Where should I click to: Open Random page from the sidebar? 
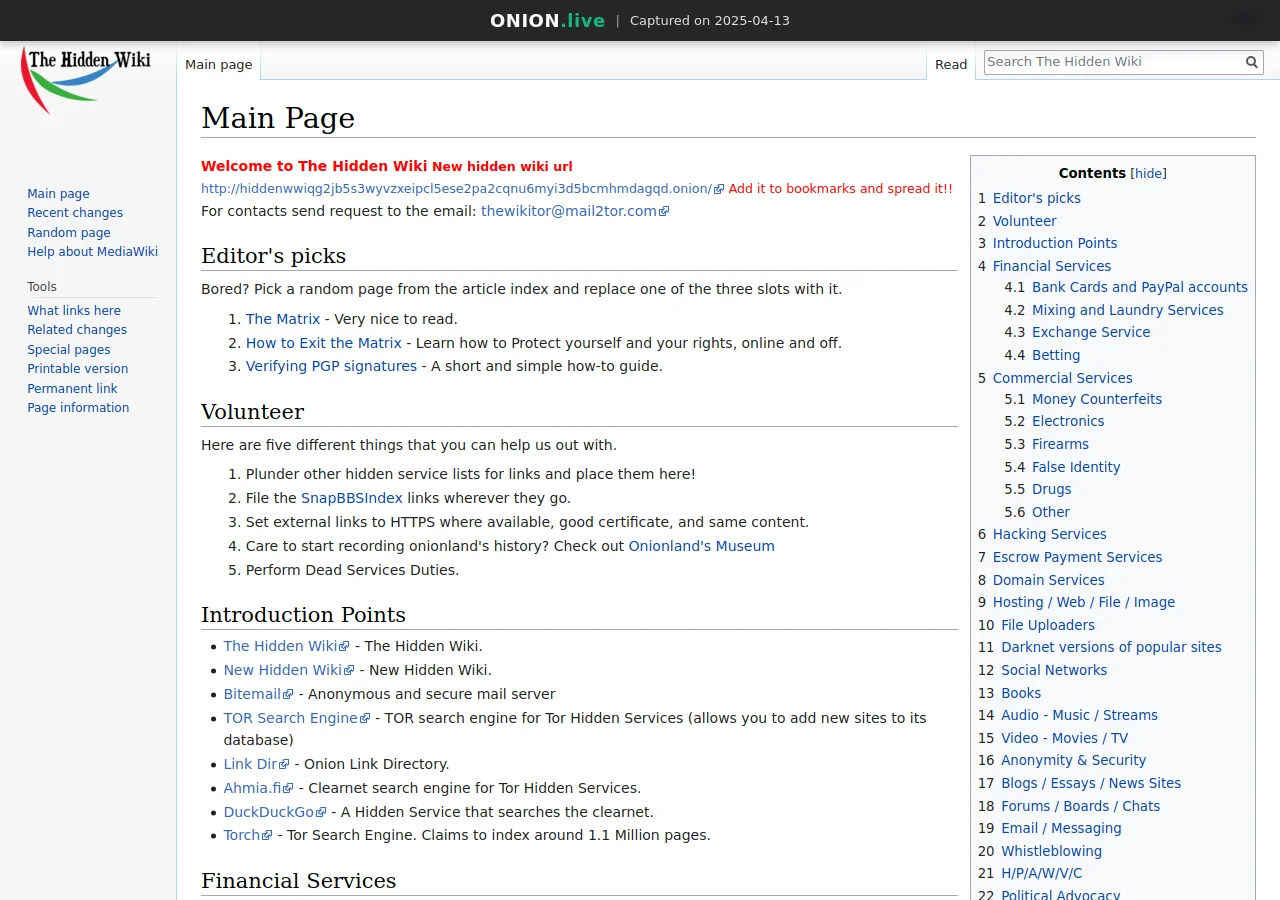pos(69,232)
